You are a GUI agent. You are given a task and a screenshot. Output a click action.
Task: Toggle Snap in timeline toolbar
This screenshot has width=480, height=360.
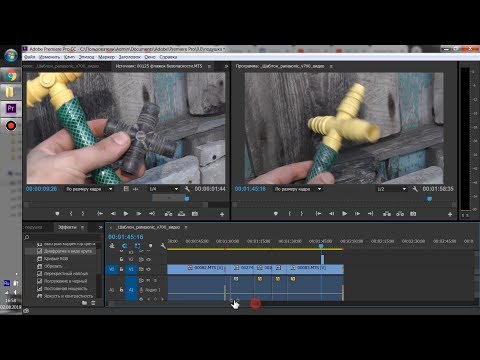coord(124,246)
